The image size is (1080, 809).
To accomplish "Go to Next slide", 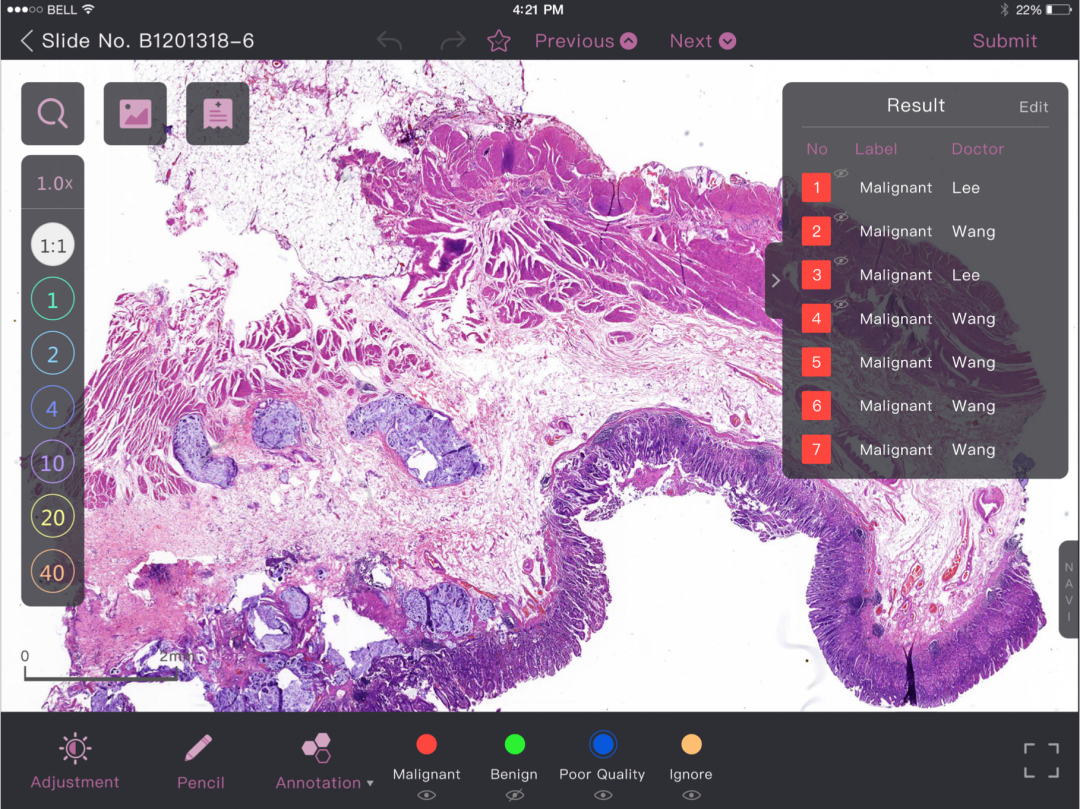I will pos(702,41).
